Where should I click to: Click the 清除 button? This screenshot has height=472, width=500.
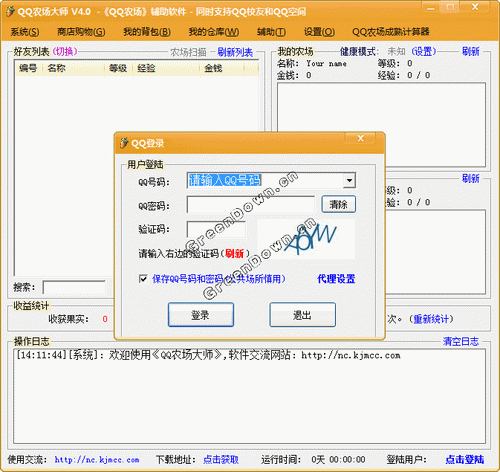[338, 204]
